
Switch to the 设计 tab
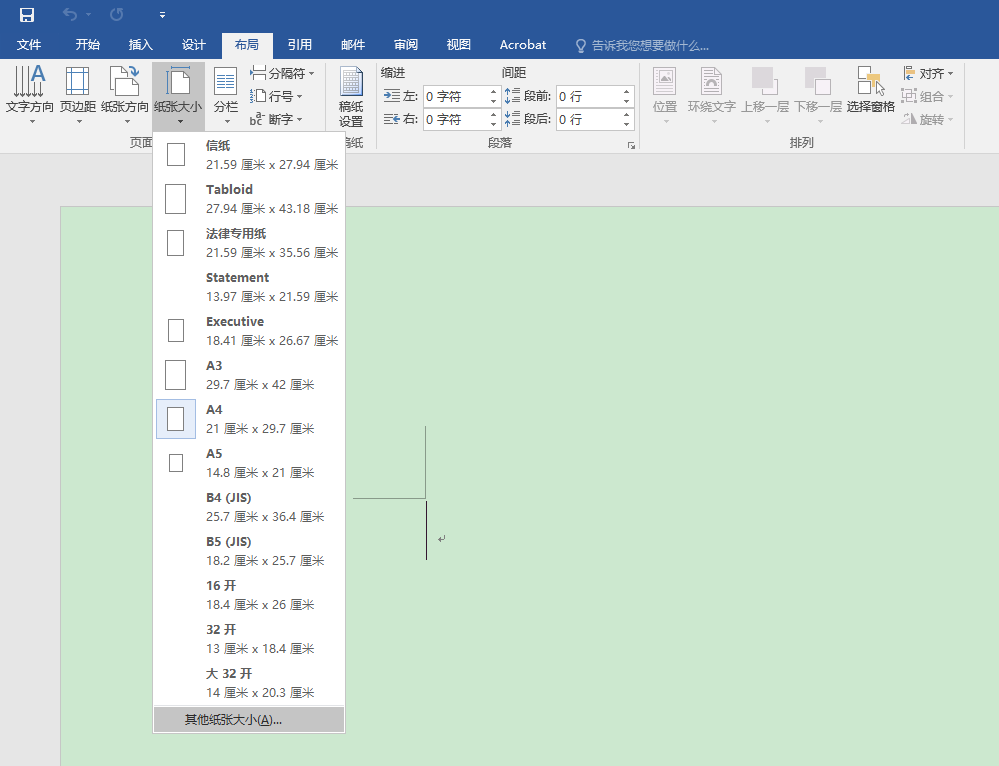click(193, 45)
